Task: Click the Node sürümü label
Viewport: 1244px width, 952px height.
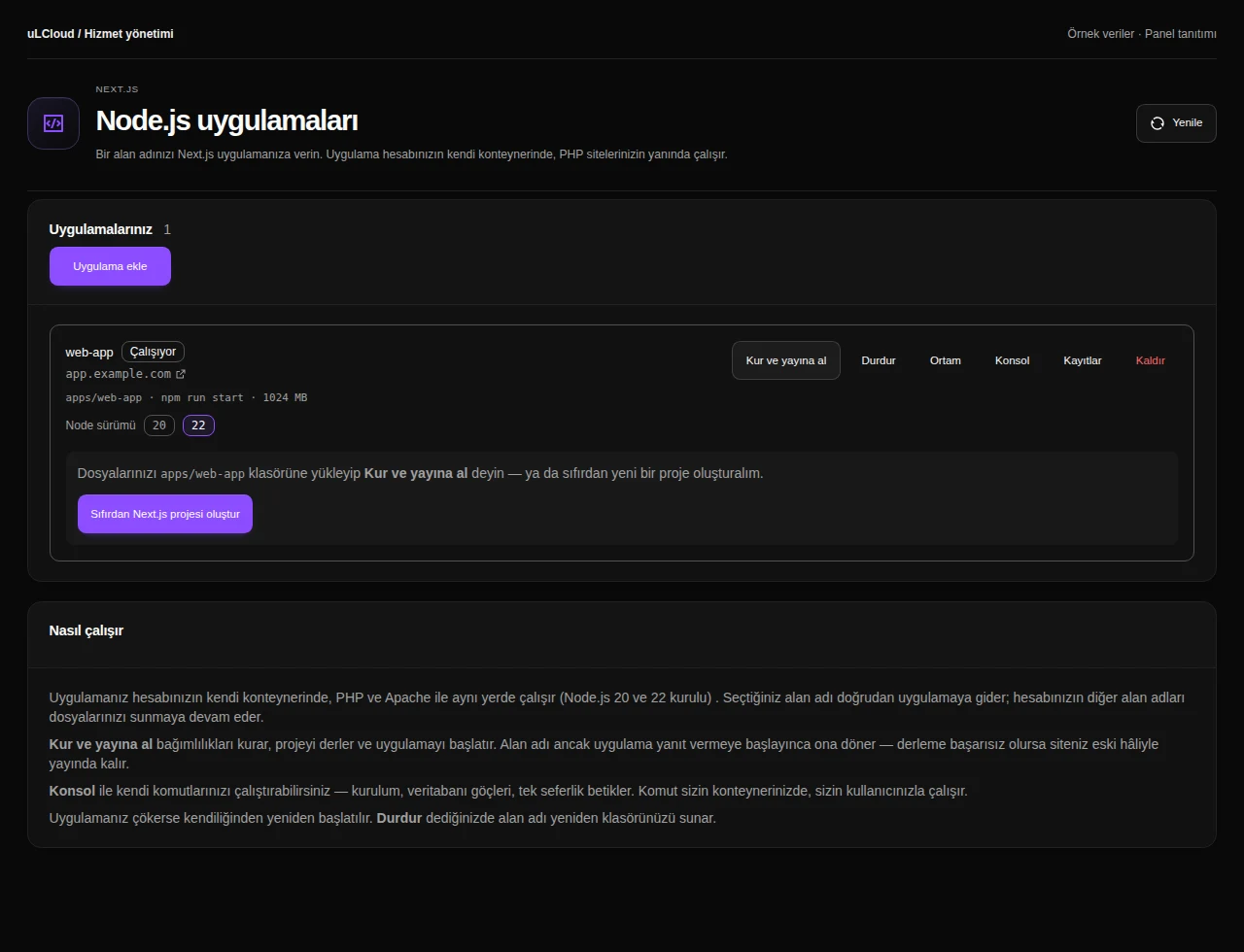Action: click(x=101, y=425)
